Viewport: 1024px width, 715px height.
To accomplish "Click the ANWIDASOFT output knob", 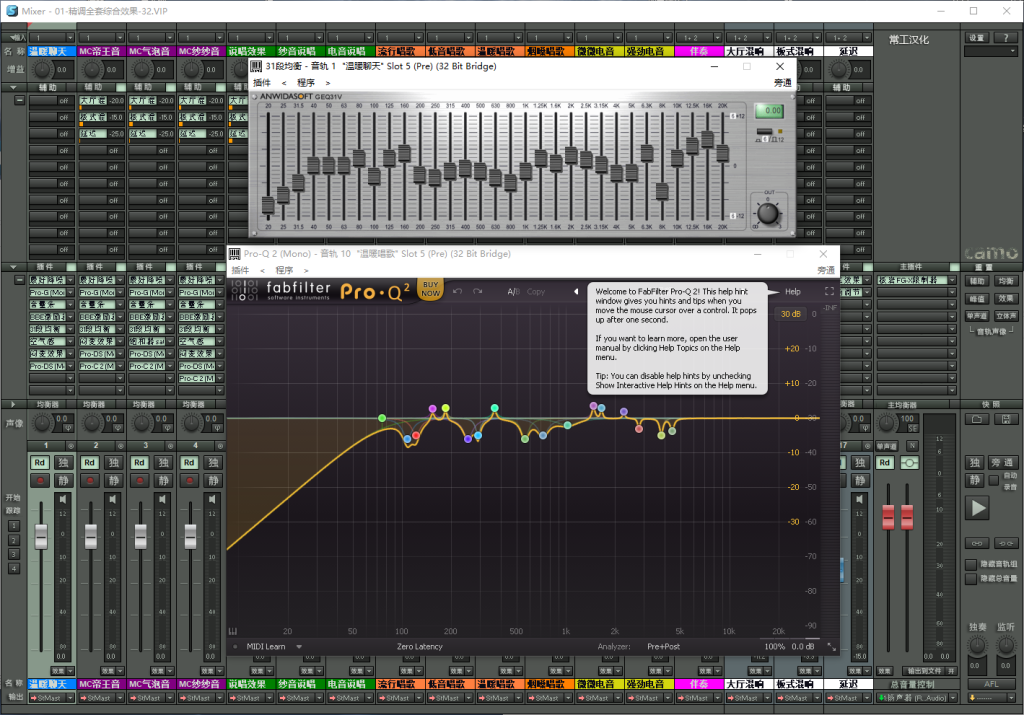I will (767, 214).
